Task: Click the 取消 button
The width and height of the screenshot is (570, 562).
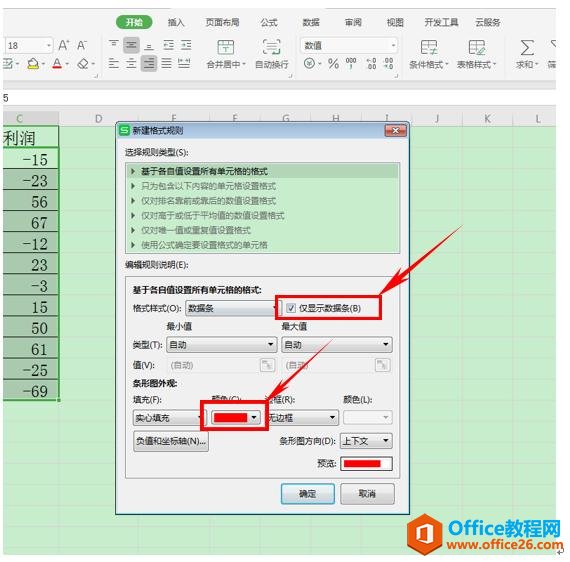Action: coord(367,494)
